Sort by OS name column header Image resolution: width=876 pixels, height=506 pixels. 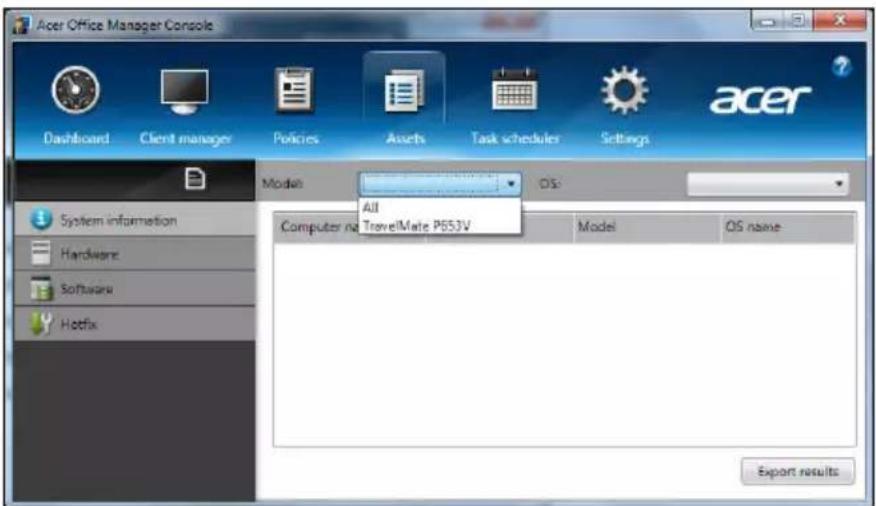[788, 227]
